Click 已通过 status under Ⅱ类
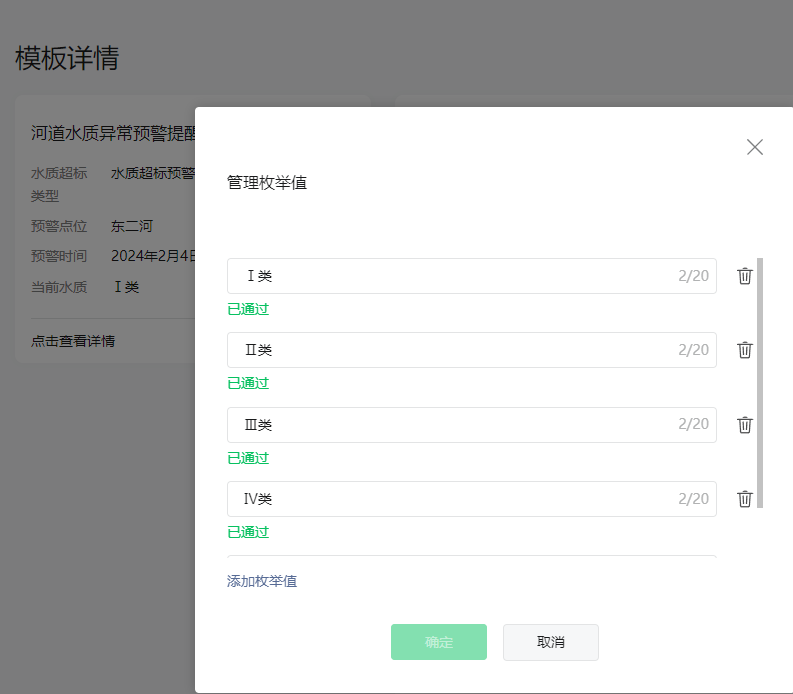The height and width of the screenshot is (694, 793). [248, 383]
